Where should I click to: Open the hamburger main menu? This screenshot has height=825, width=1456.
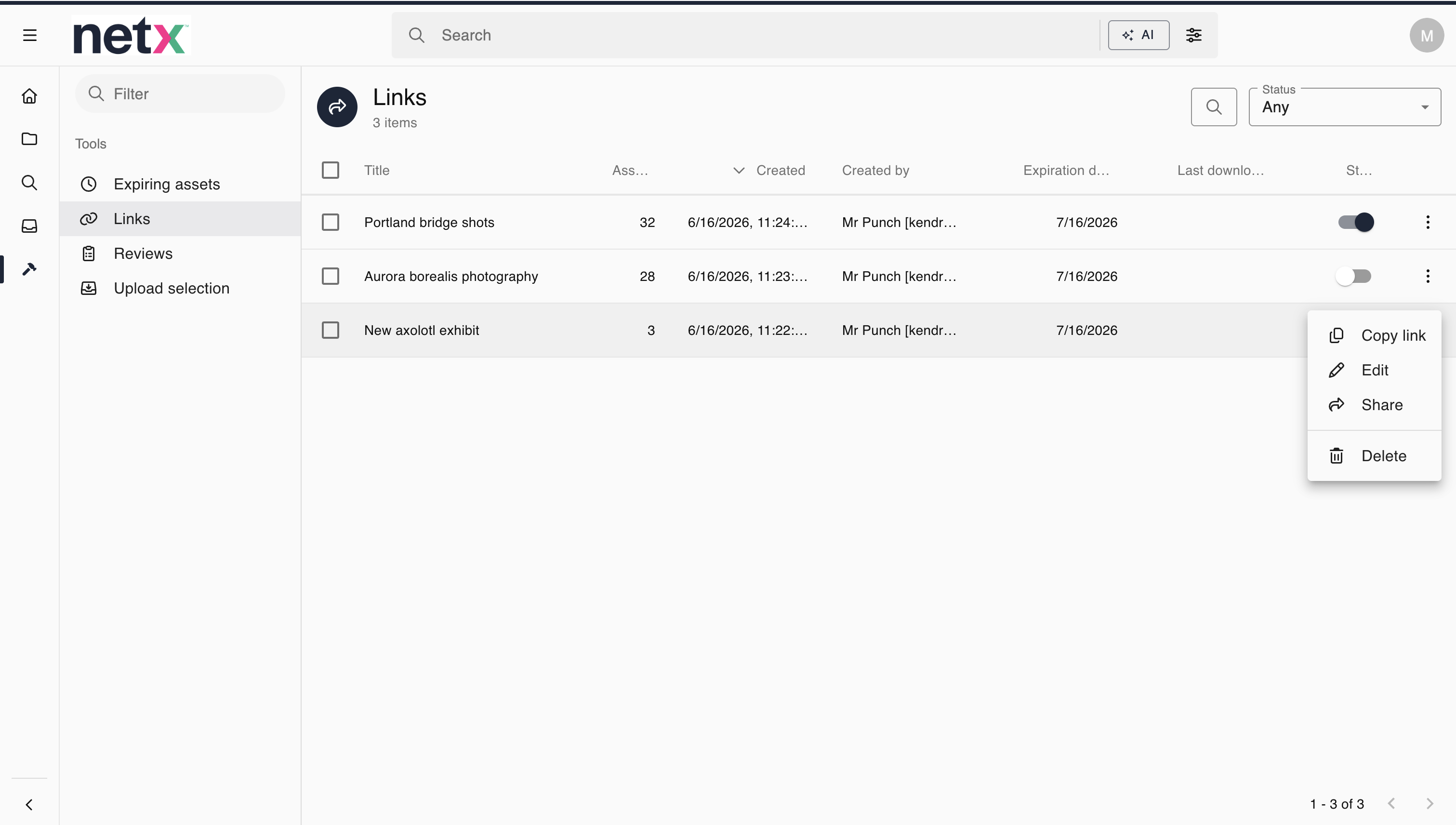[30, 35]
